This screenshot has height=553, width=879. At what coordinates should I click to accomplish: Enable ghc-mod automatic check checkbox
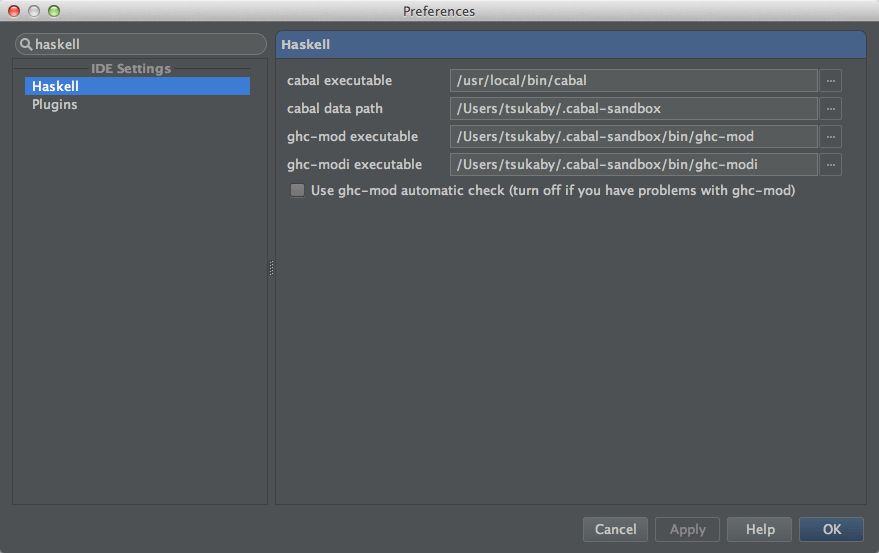297,191
